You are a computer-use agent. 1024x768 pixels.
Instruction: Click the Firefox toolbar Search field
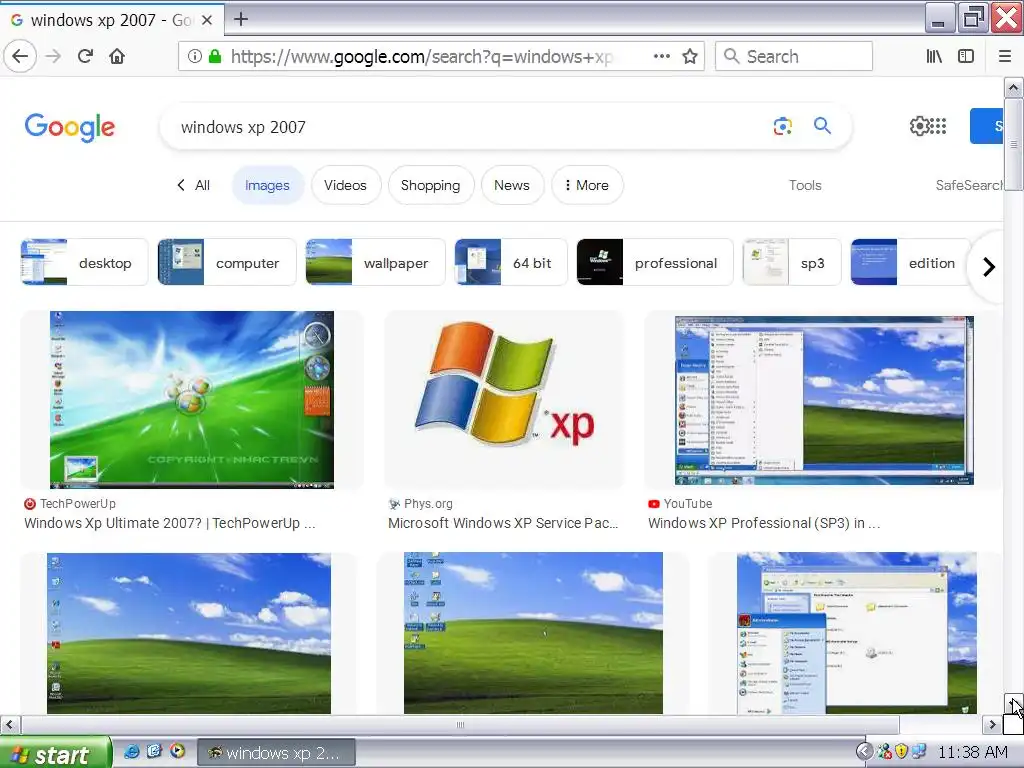coord(794,56)
